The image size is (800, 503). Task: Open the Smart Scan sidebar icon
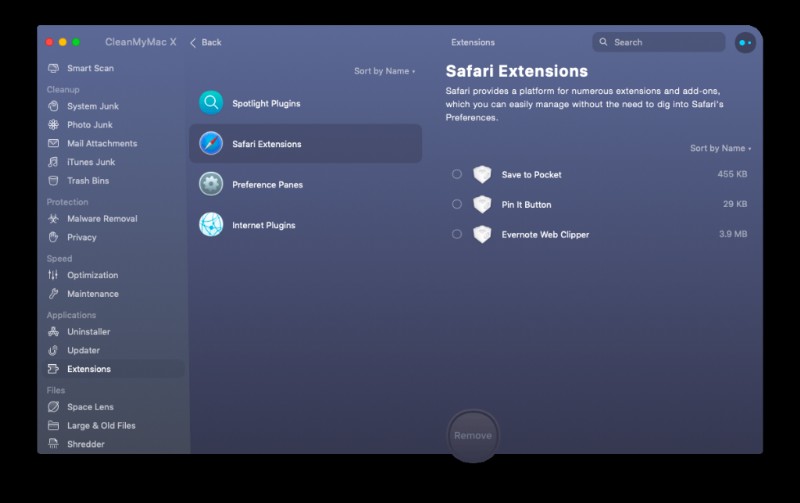(x=53, y=68)
